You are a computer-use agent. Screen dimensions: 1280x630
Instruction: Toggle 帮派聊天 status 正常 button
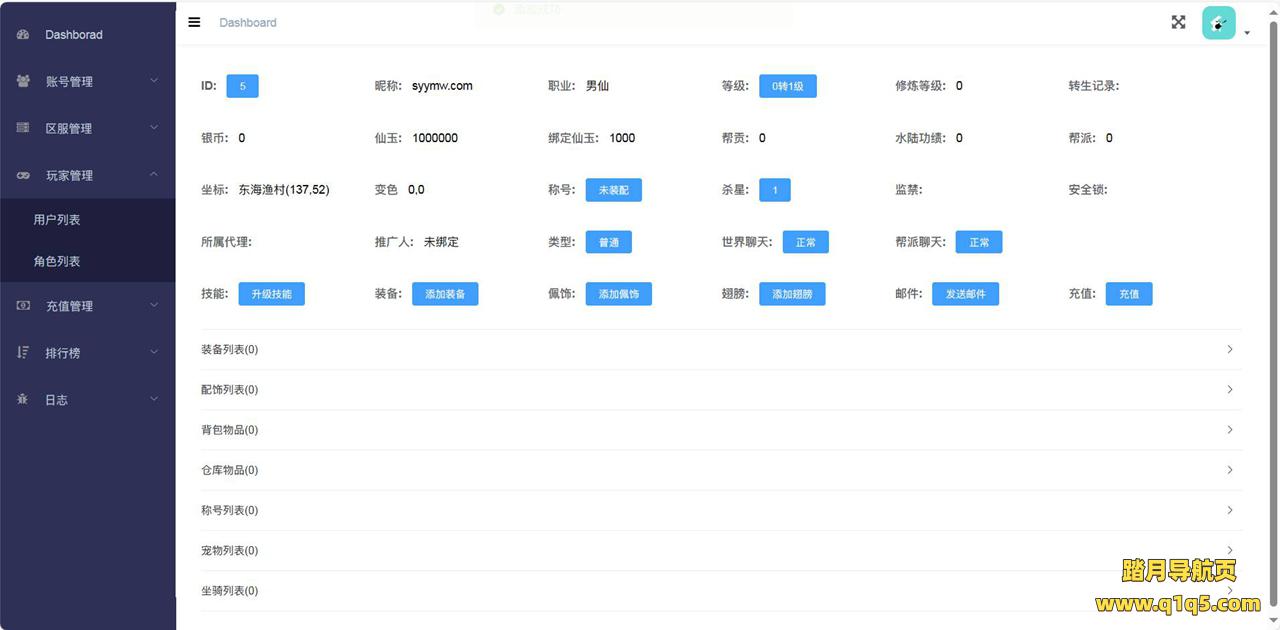tap(978, 242)
